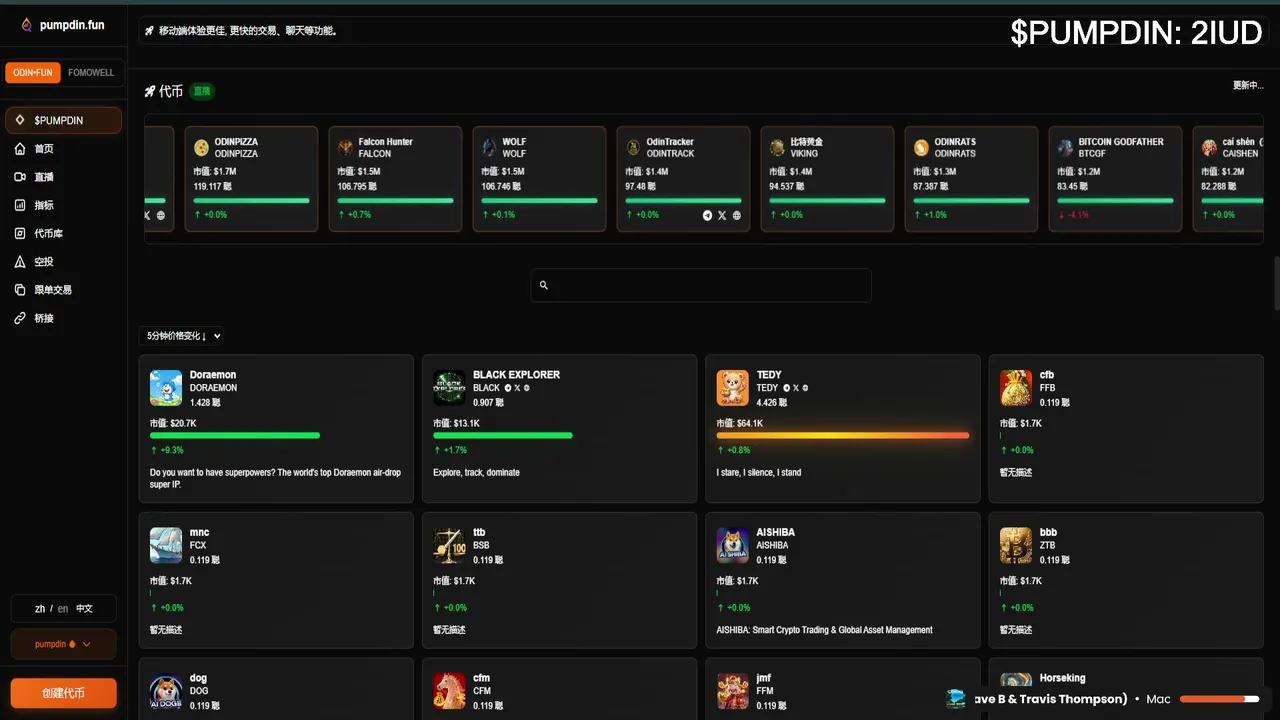Screen dimensions: 1280x720
Task: Click into the token search field
Action: coord(701,285)
